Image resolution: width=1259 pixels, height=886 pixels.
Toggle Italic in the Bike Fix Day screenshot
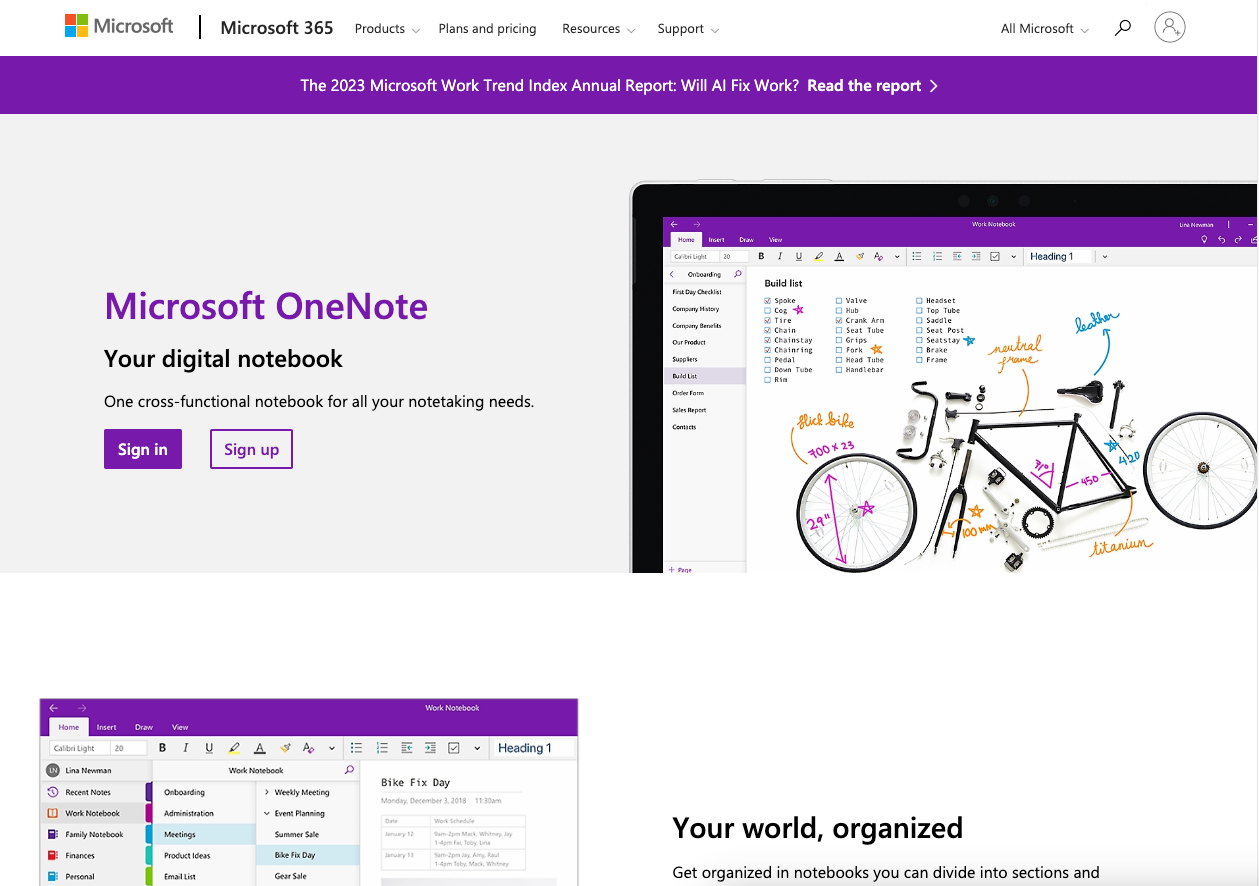(186, 748)
